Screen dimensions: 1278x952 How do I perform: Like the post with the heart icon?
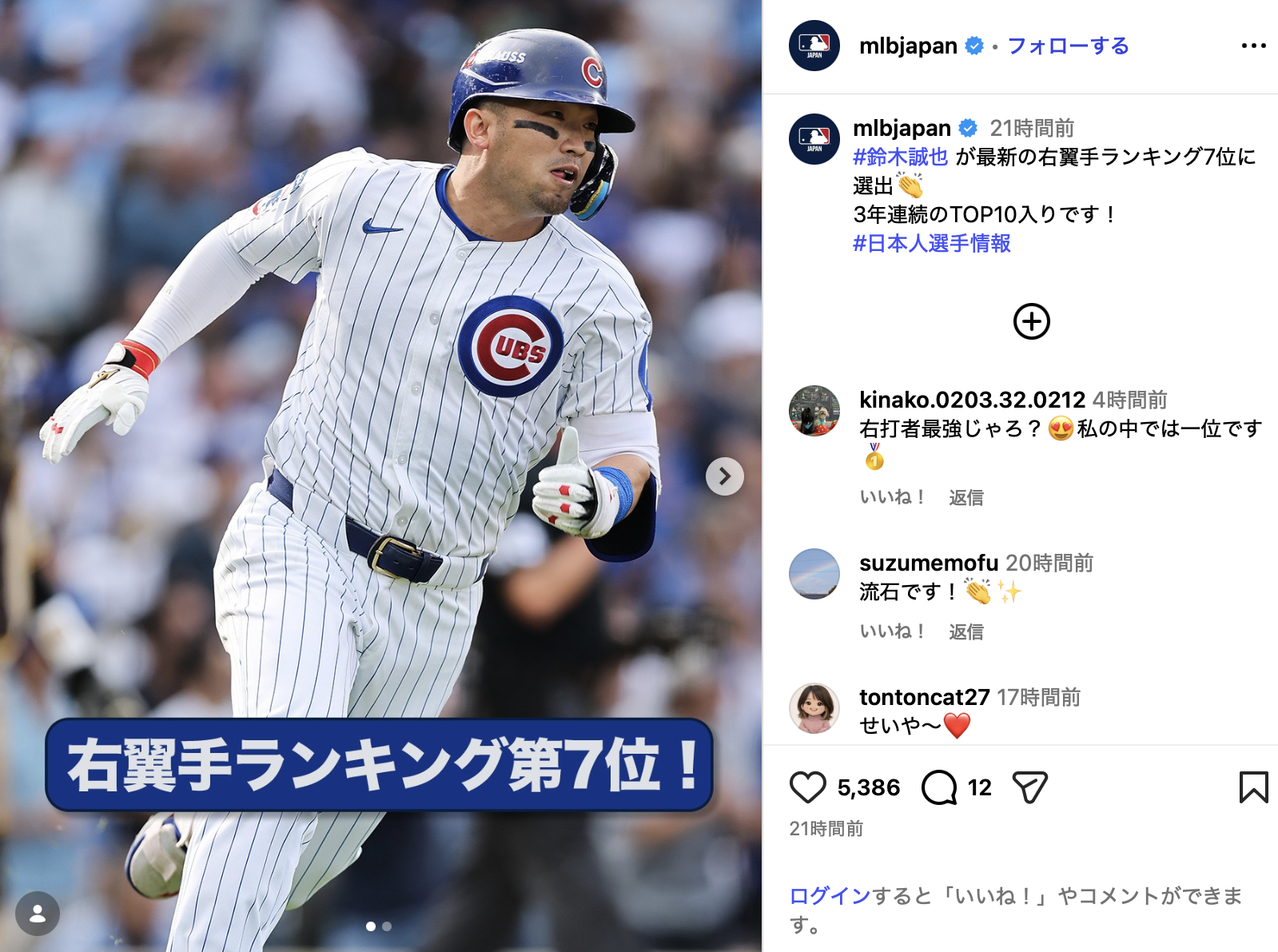coord(807,787)
